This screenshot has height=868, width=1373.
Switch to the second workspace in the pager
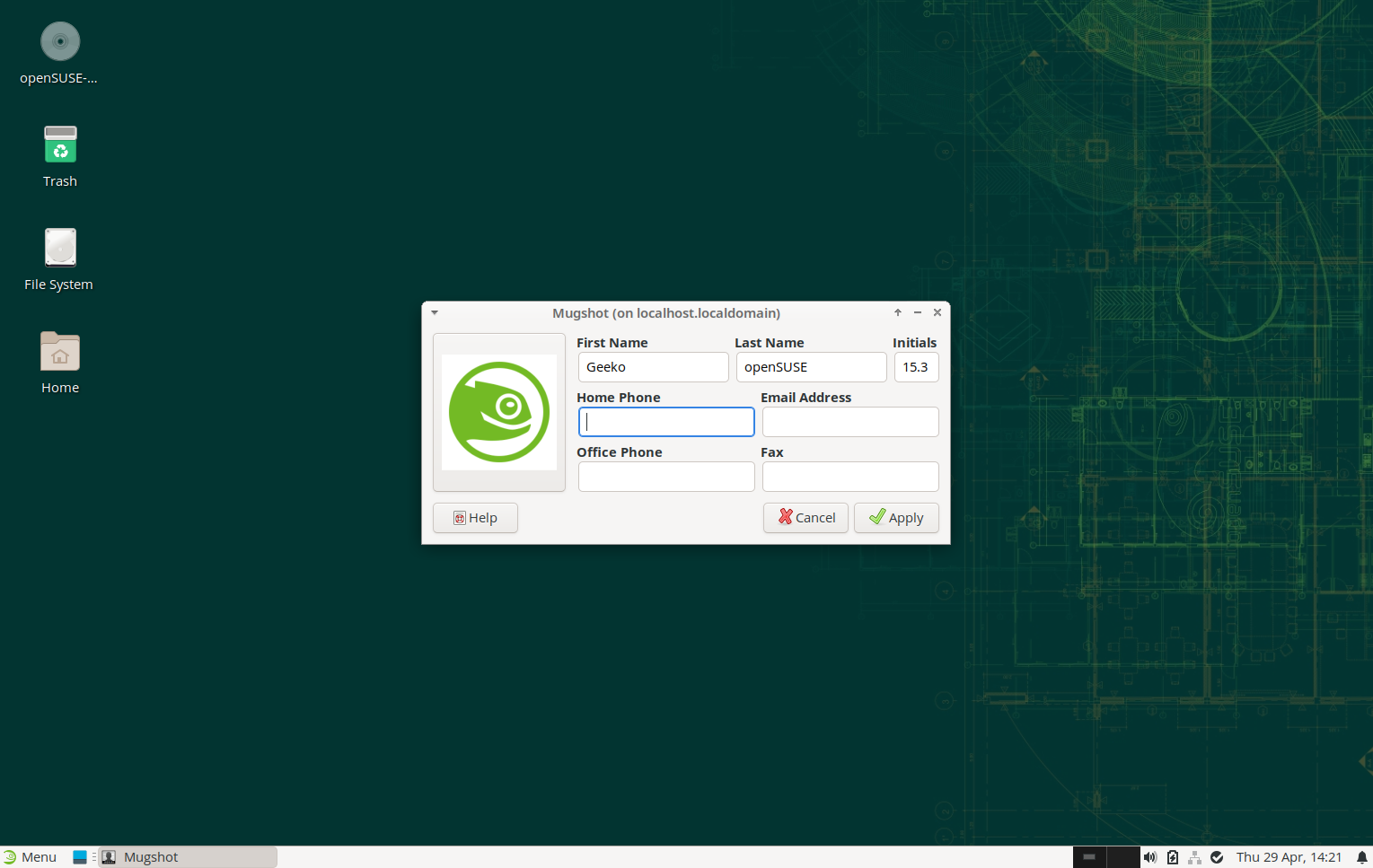1122,857
